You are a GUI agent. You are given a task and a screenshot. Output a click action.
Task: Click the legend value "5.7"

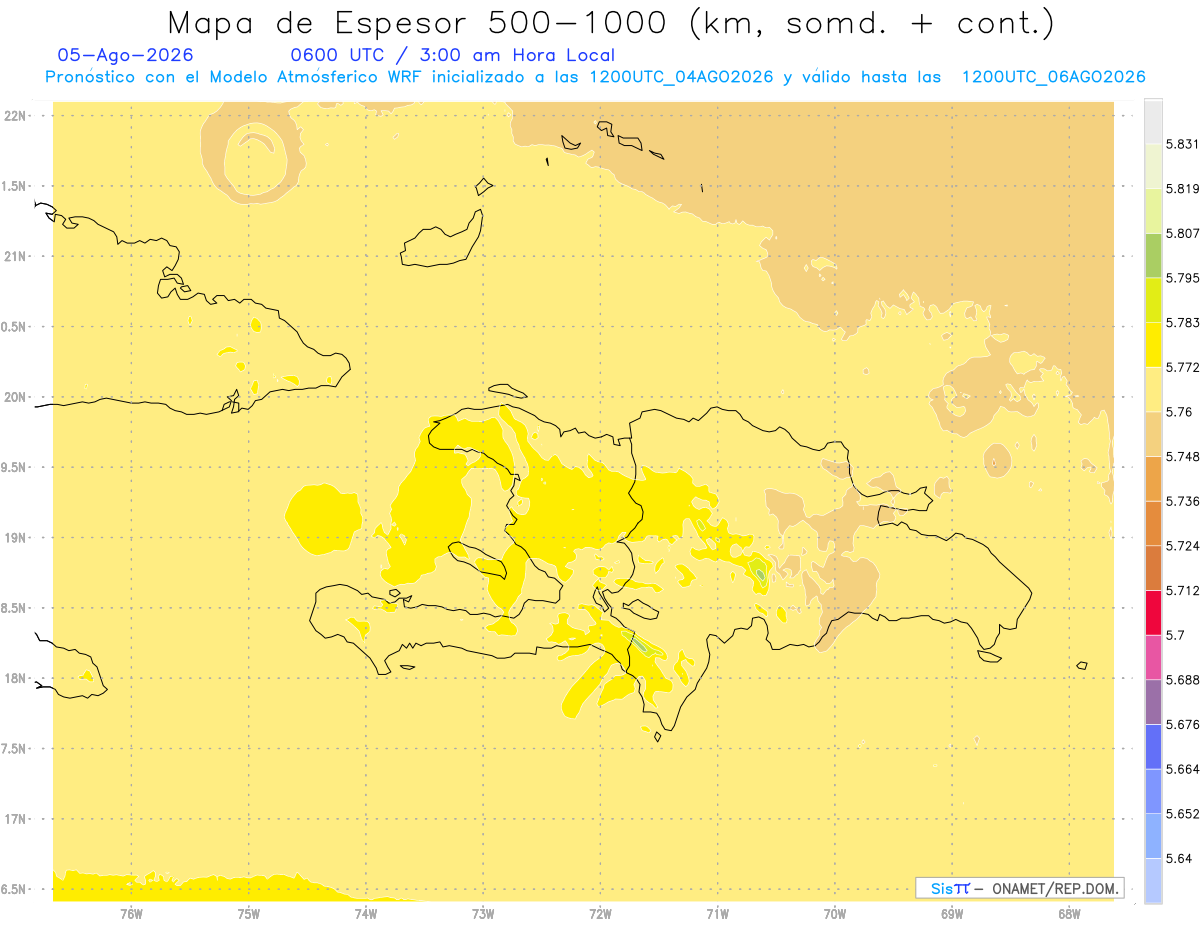click(1175, 635)
